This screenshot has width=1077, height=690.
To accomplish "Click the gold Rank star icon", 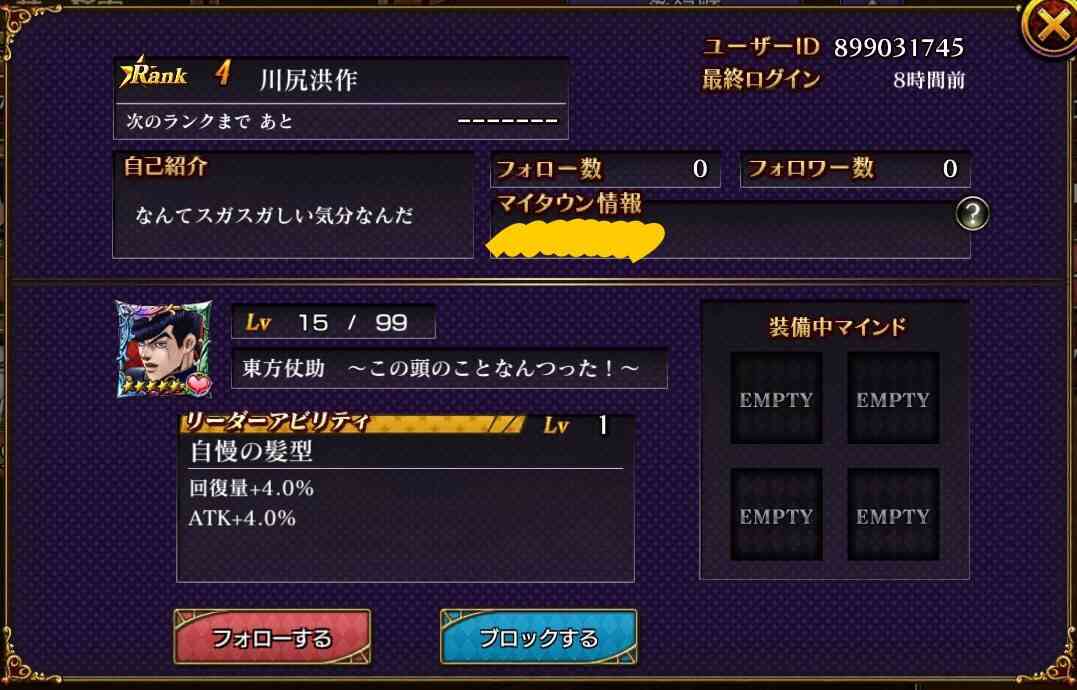I will click(129, 72).
